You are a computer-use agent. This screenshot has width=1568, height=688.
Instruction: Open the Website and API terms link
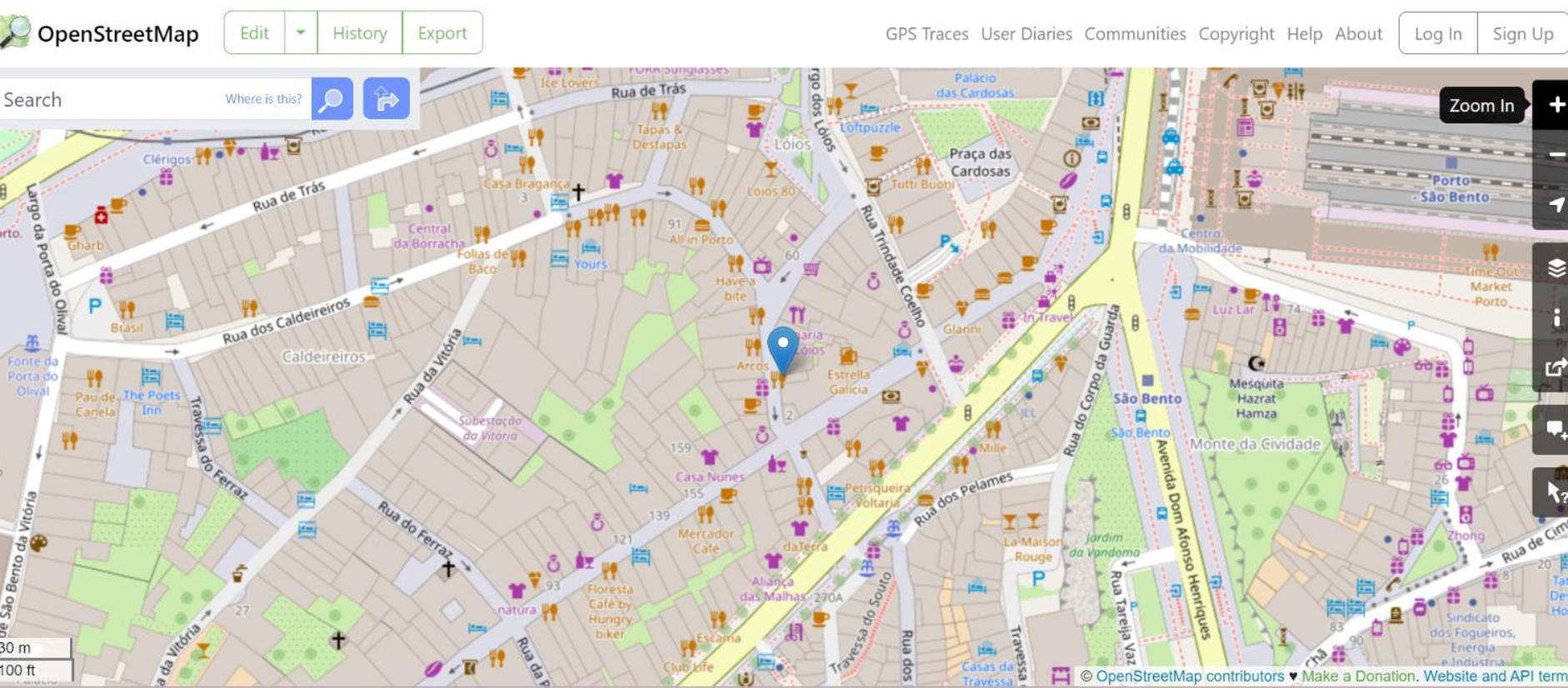click(x=1496, y=676)
